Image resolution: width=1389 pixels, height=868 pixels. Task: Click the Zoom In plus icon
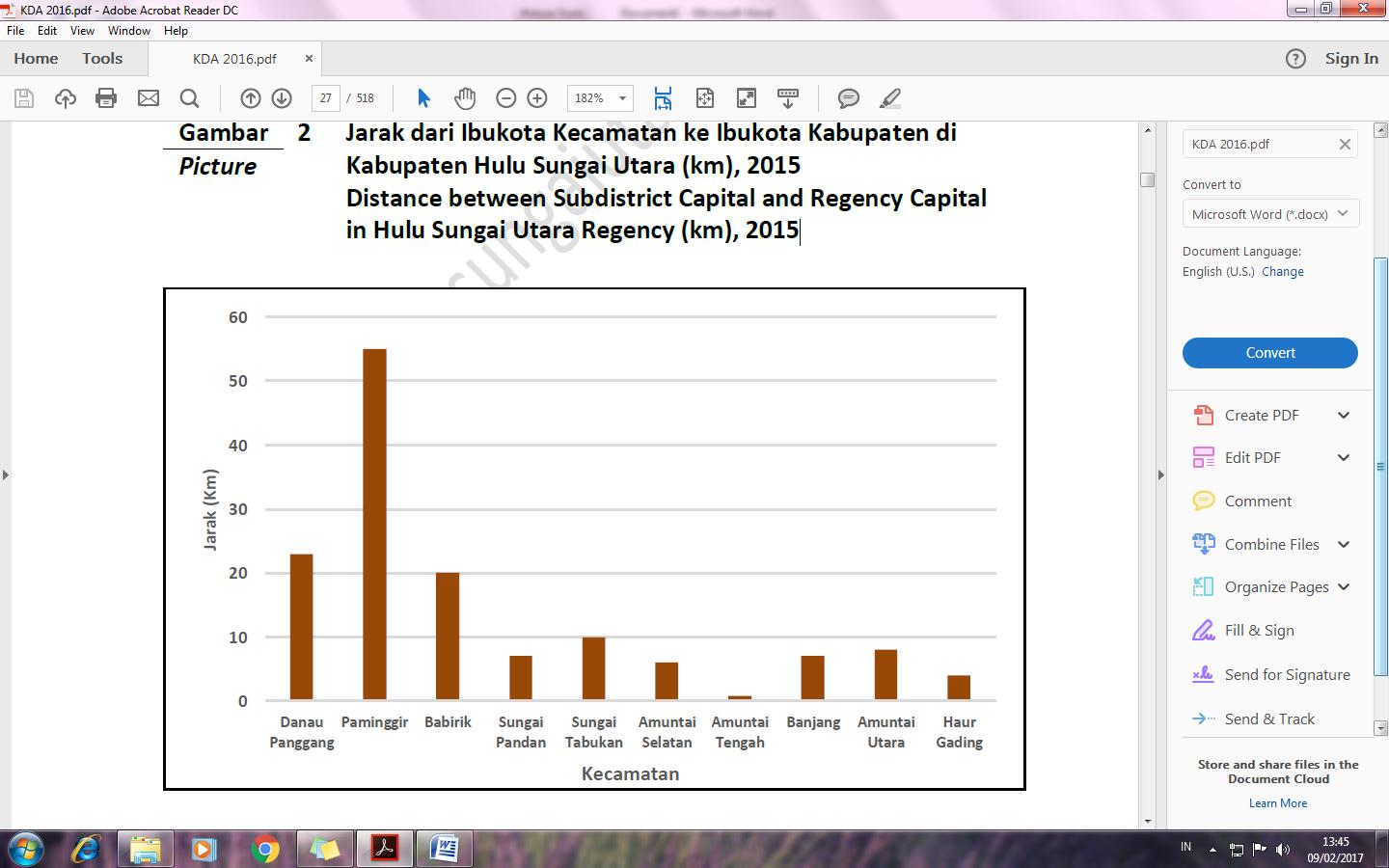tap(537, 98)
